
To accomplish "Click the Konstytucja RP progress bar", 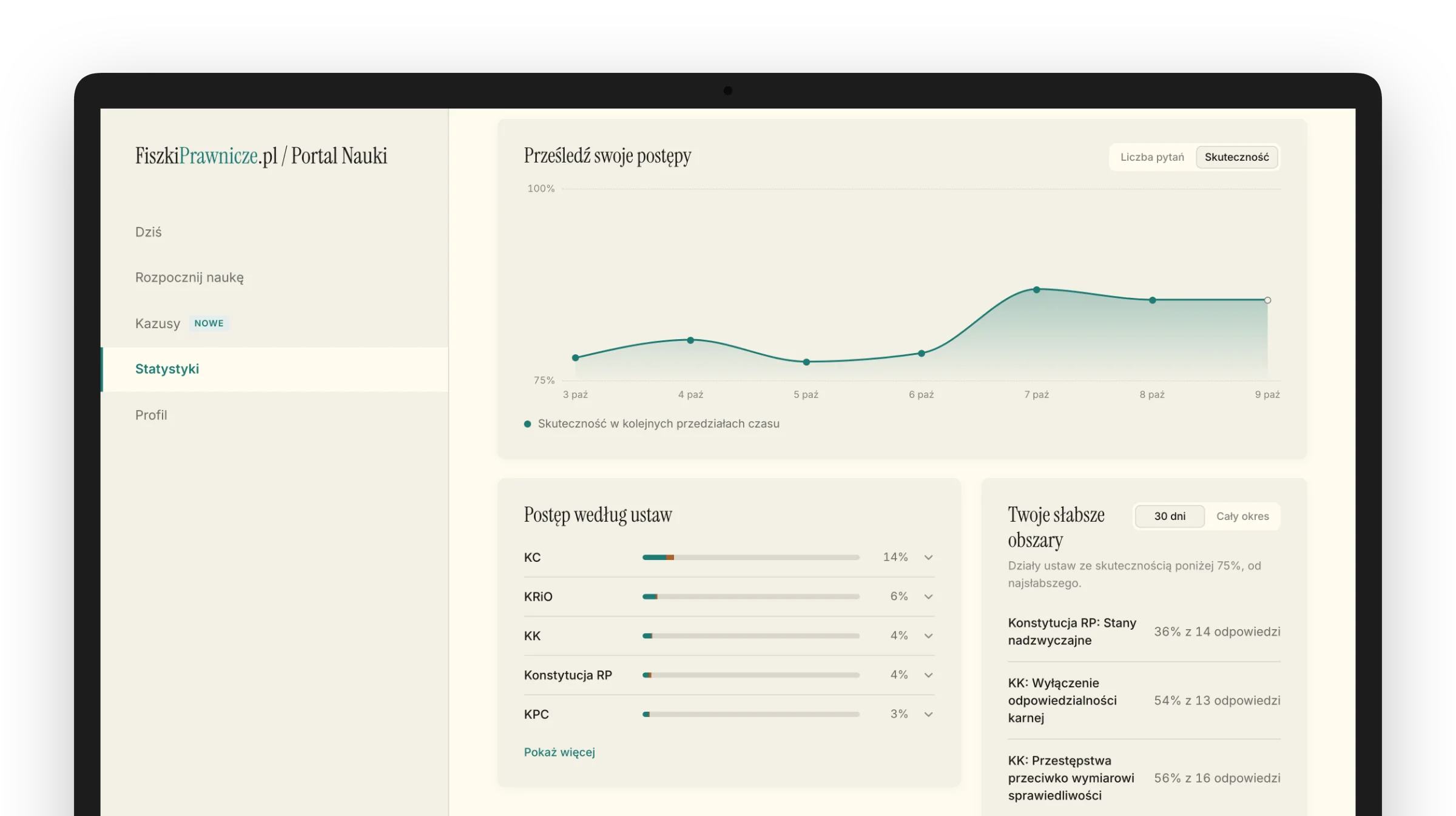I will pos(750,675).
